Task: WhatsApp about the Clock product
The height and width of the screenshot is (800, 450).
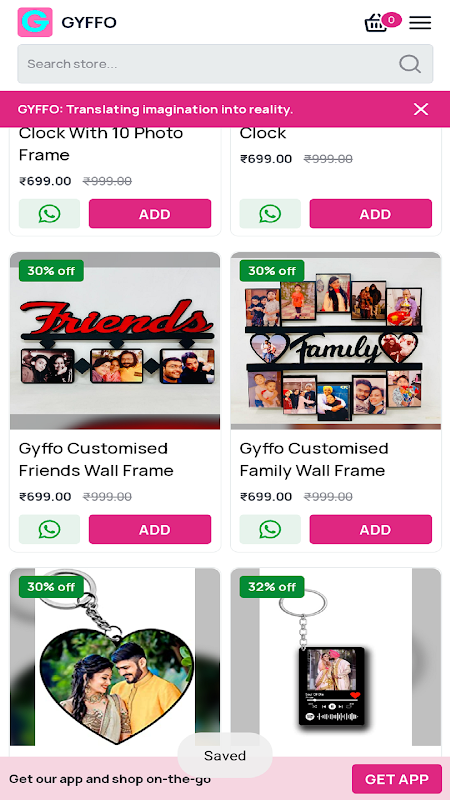Action: pyautogui.click(x=270, y=214)
